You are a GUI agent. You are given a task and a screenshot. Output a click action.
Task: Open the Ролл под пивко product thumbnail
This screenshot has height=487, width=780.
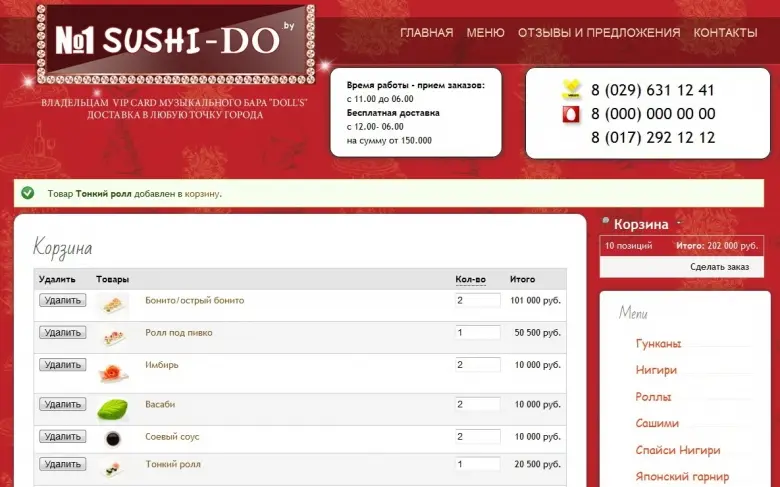[113, 337]
